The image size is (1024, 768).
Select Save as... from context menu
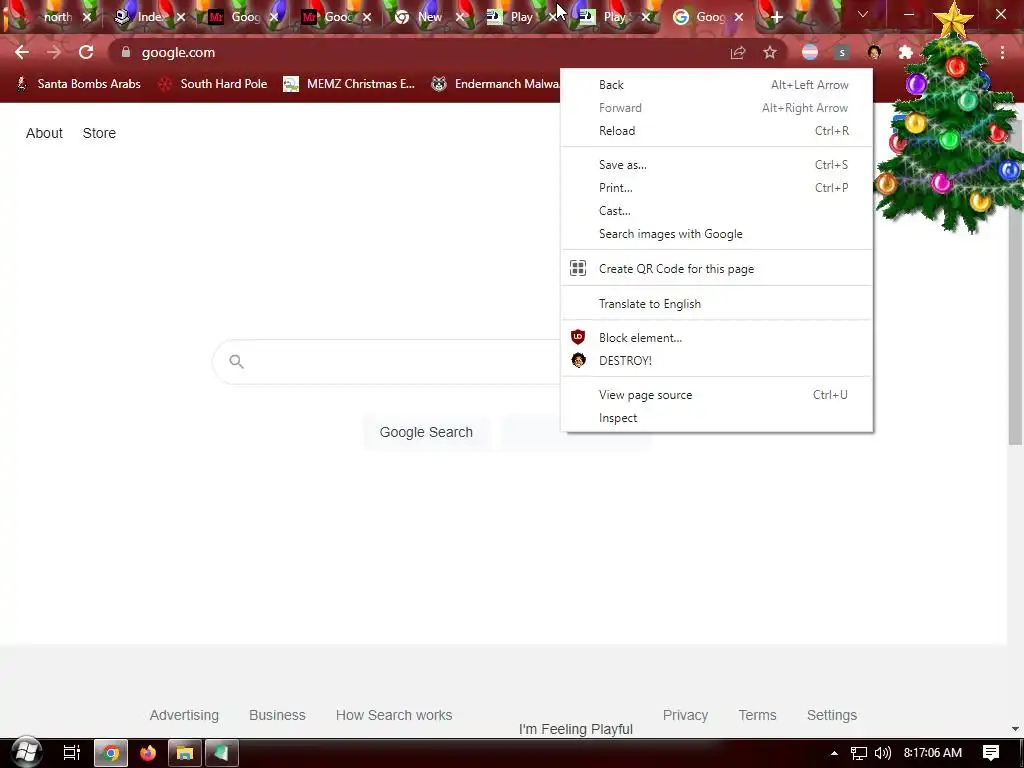716,165
